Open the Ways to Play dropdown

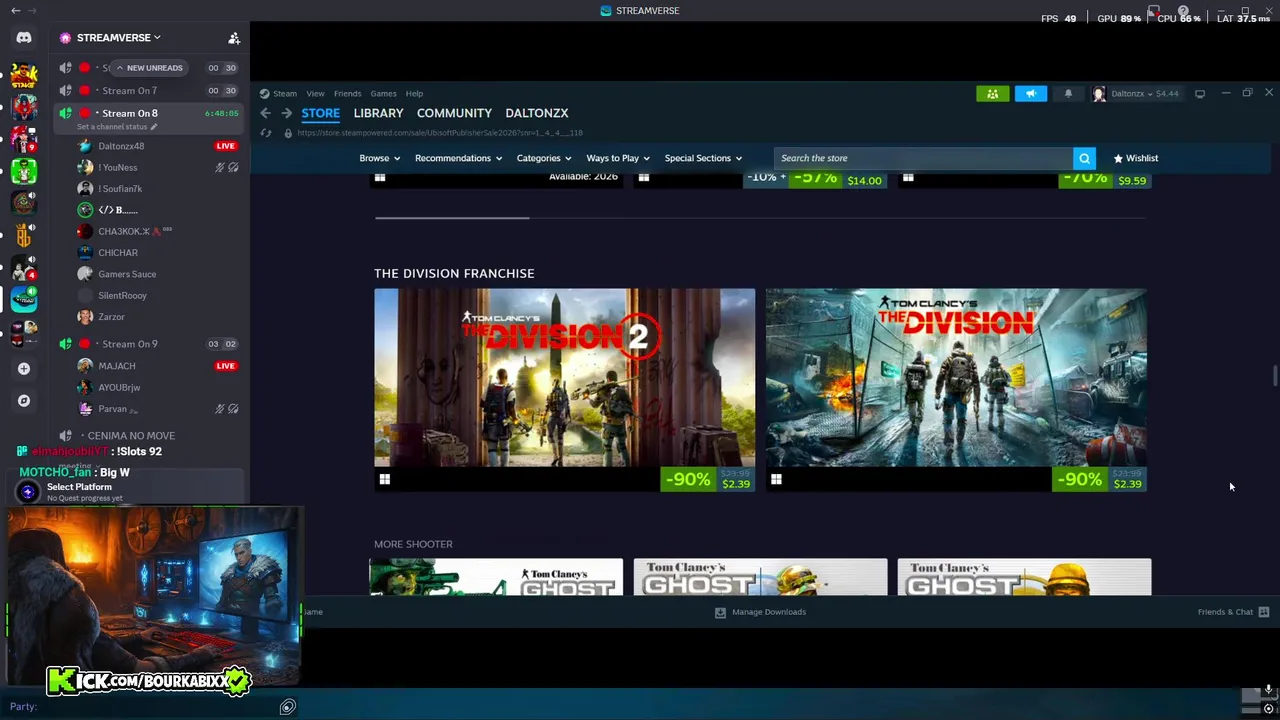click(x=618, y=158)
